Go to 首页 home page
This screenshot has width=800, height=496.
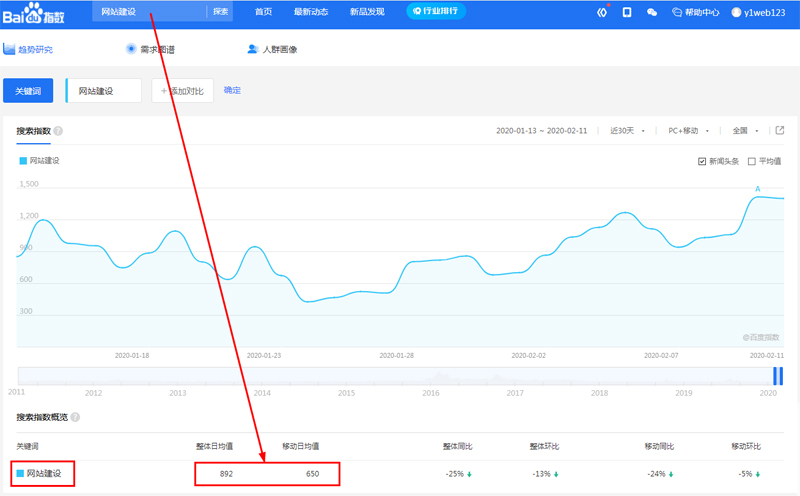263,11
